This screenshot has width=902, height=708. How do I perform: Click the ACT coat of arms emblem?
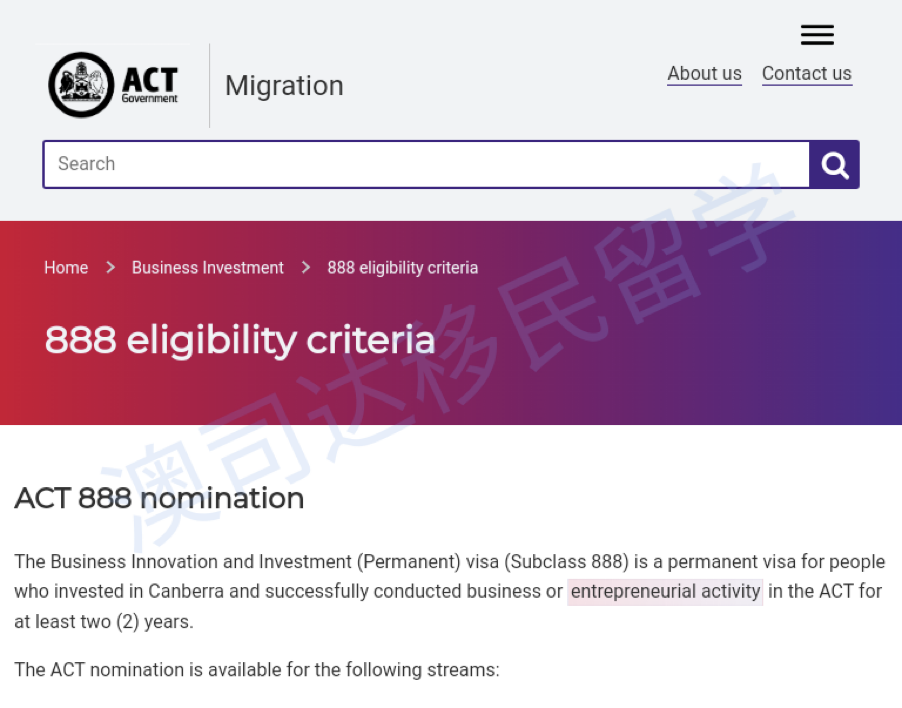point(80,85)
